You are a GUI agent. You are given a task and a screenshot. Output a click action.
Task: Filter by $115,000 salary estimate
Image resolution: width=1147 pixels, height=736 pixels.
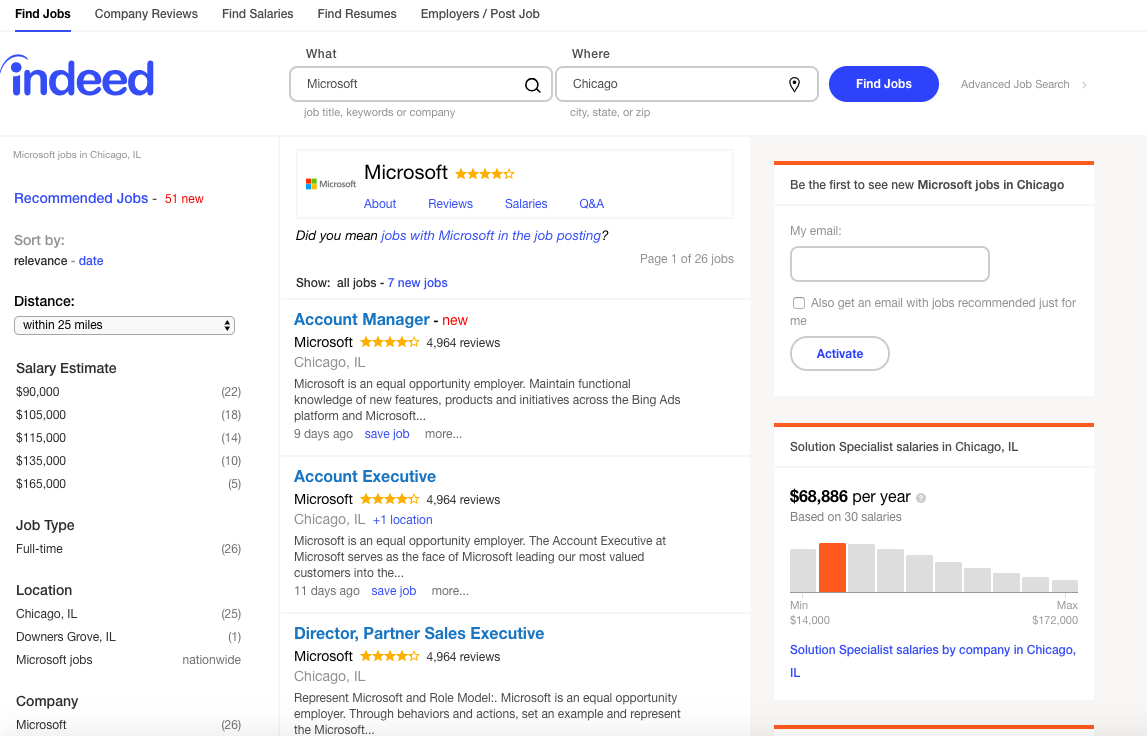click(41, 438)
